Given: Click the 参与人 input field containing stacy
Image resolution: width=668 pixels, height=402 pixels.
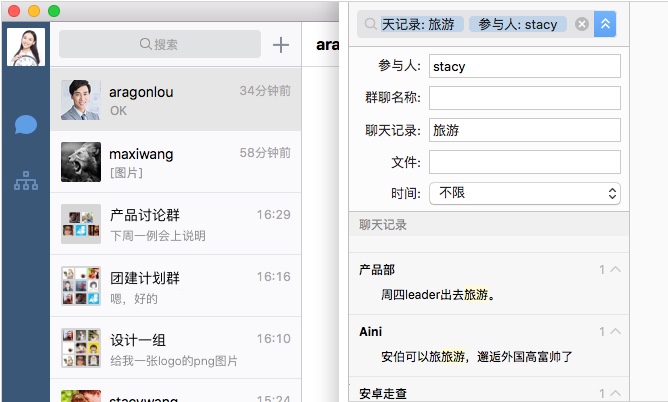Looking at the screenshot, I should point(524,66).
